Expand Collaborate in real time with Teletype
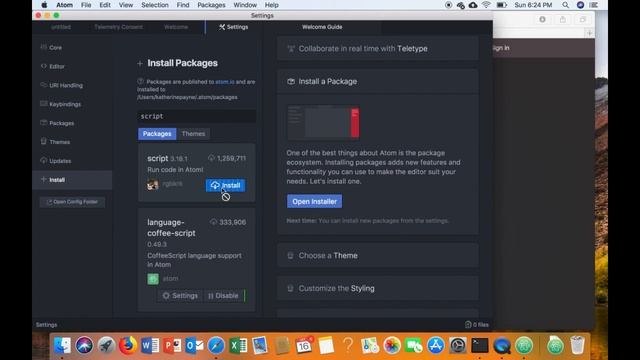 click(x=378, y=49)
